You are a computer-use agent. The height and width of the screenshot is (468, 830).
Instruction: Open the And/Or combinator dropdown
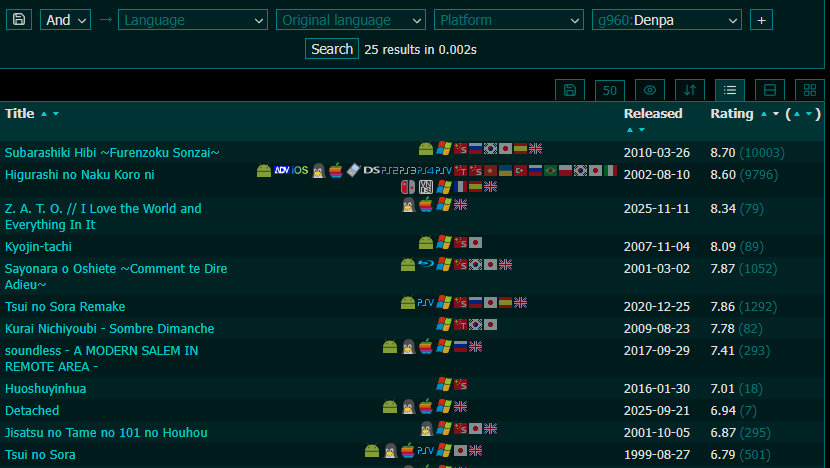click(66, 20)
